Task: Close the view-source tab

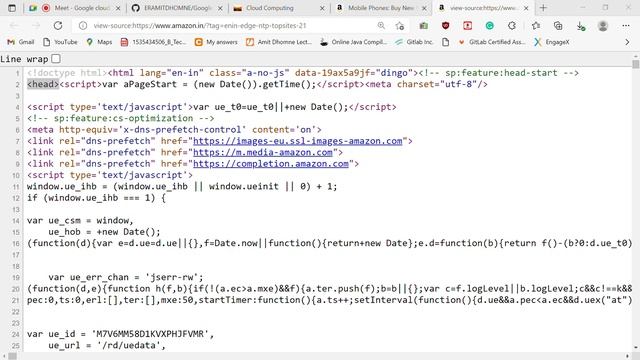Action: pos(526,8)
